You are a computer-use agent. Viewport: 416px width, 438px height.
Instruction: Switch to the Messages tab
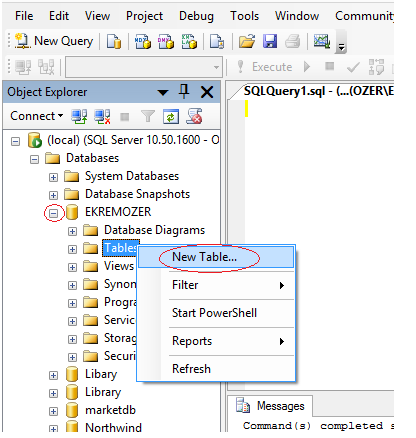(270, 406)
